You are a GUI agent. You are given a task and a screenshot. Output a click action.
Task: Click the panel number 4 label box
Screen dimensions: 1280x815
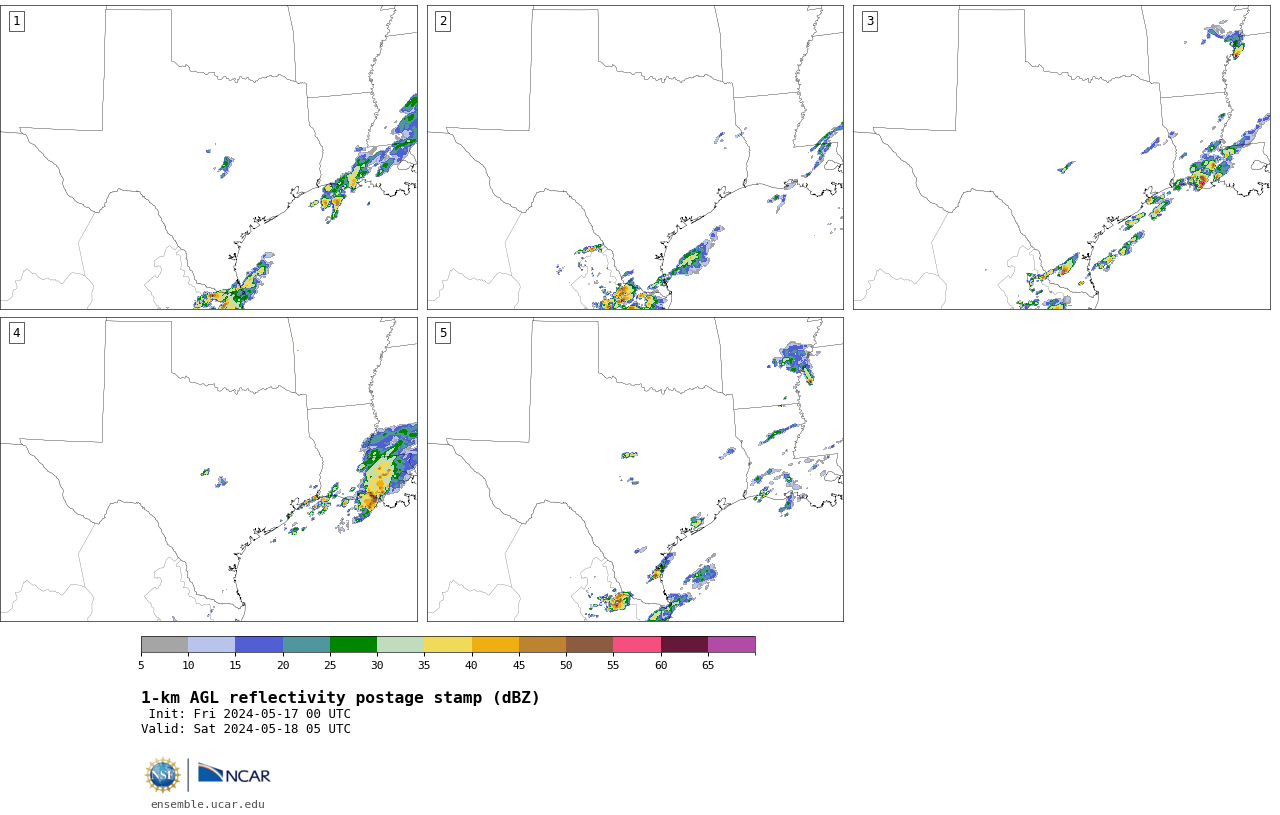point(16,333)
